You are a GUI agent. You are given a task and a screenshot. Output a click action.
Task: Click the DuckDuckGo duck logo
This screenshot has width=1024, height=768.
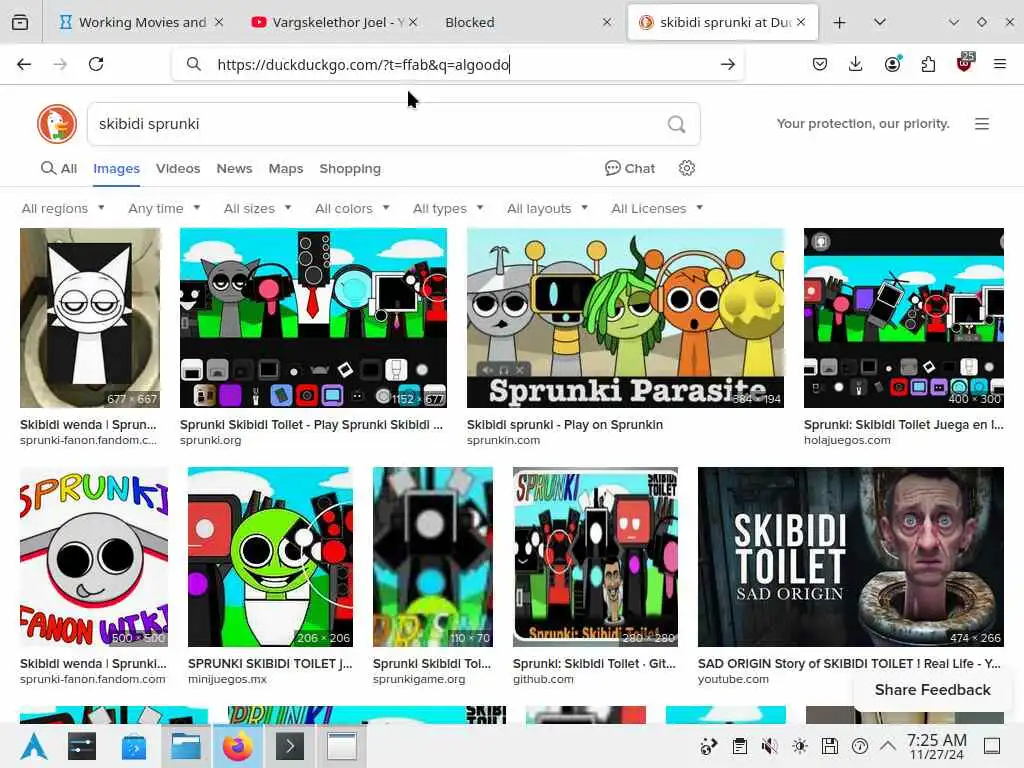(57, 124)
